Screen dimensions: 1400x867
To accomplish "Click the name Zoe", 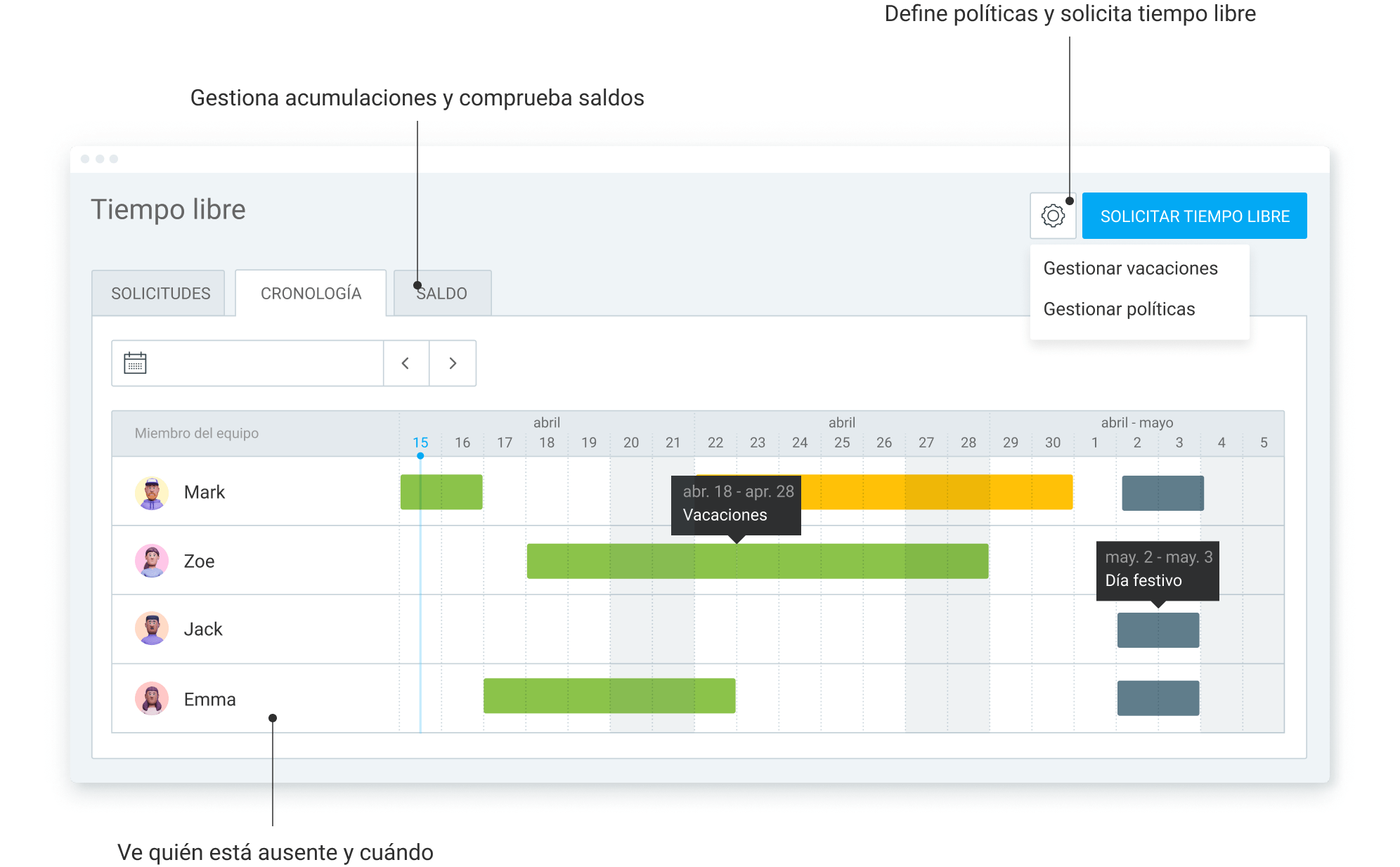I will (199, 561).
